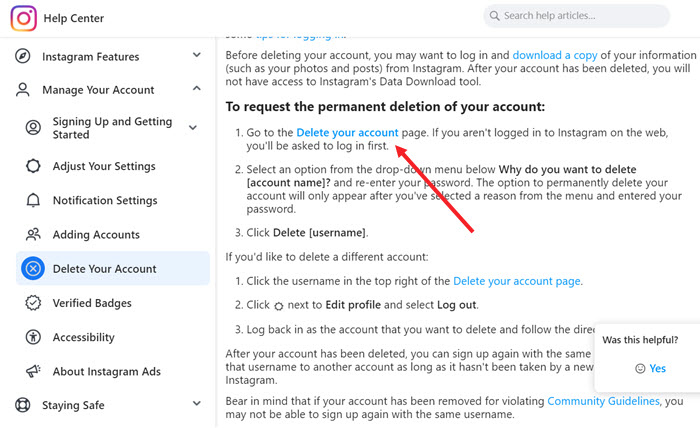This screenshot has width=700, height=428.
Task: Click the Instagram logo icon
Action: 24,18
